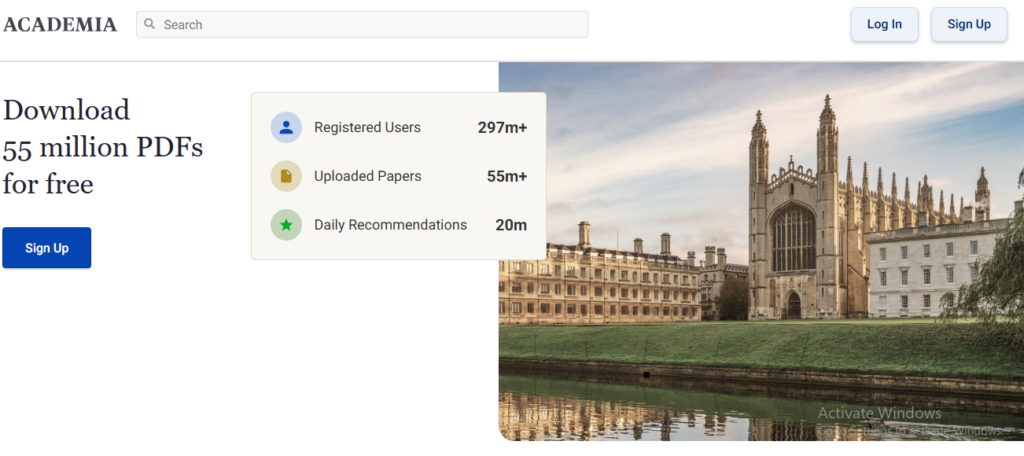The image size is (1024, 456).
Task: Click the 20m daily recommendations count
Action: (x=511, y=225)
